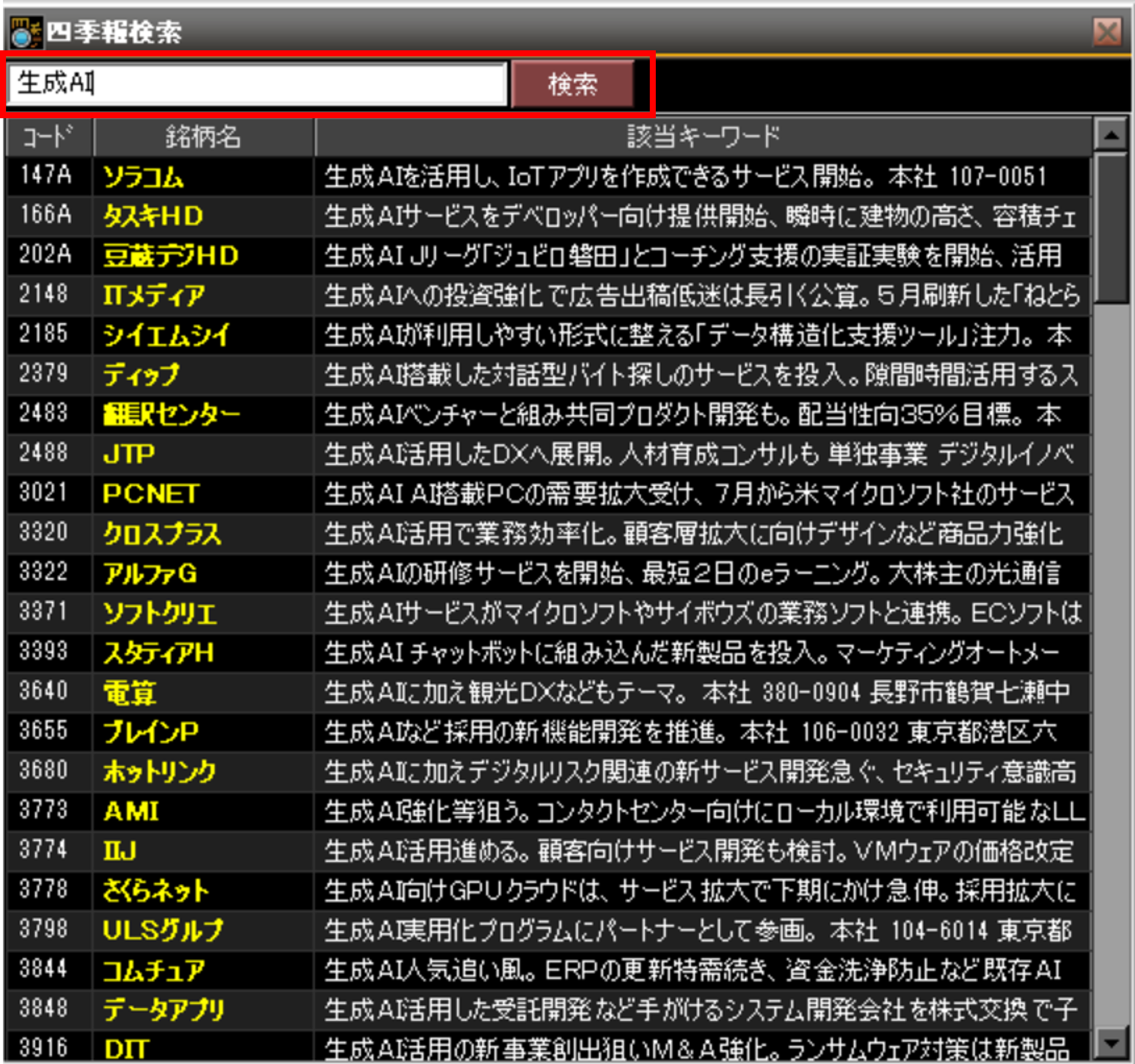
Task: Click stock code 2148
Action: click(x=43, y=294)
